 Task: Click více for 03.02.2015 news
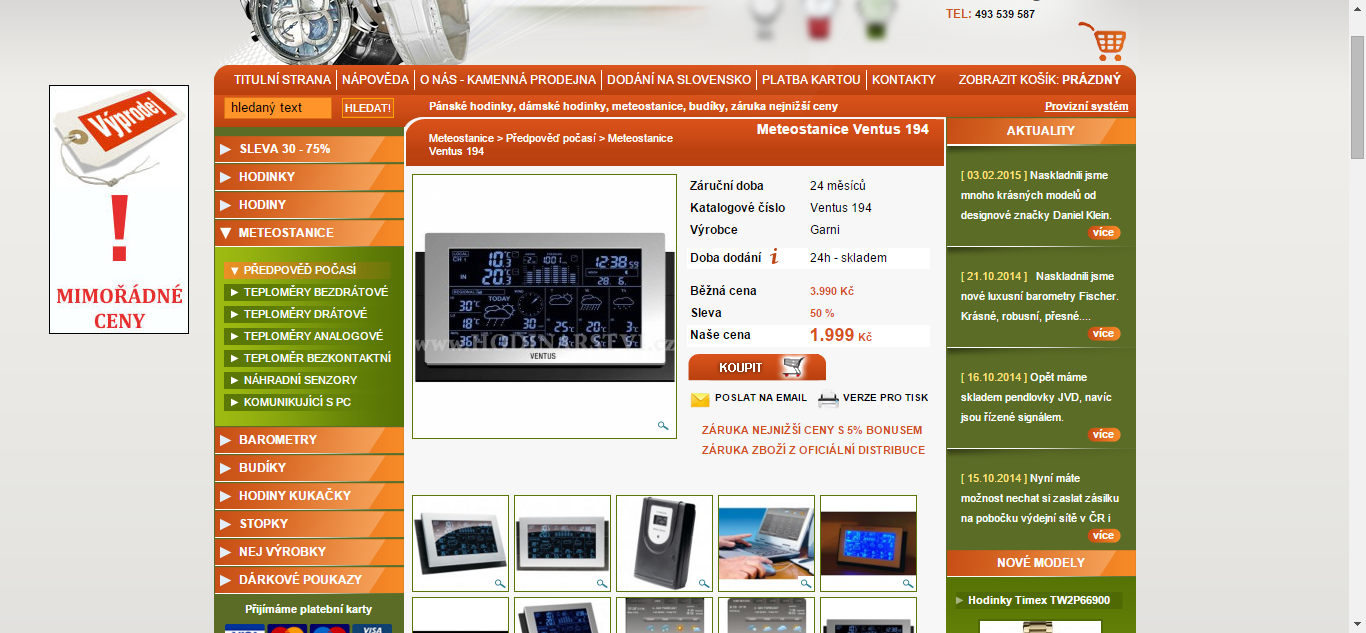pyautogui.click(x=1104, y=233)
